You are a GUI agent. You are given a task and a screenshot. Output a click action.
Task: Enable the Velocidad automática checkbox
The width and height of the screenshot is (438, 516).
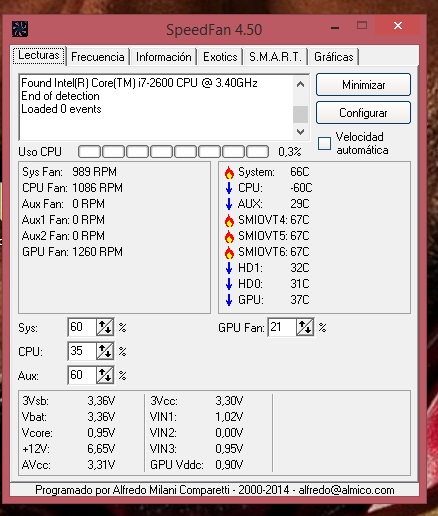coord(324,144)
